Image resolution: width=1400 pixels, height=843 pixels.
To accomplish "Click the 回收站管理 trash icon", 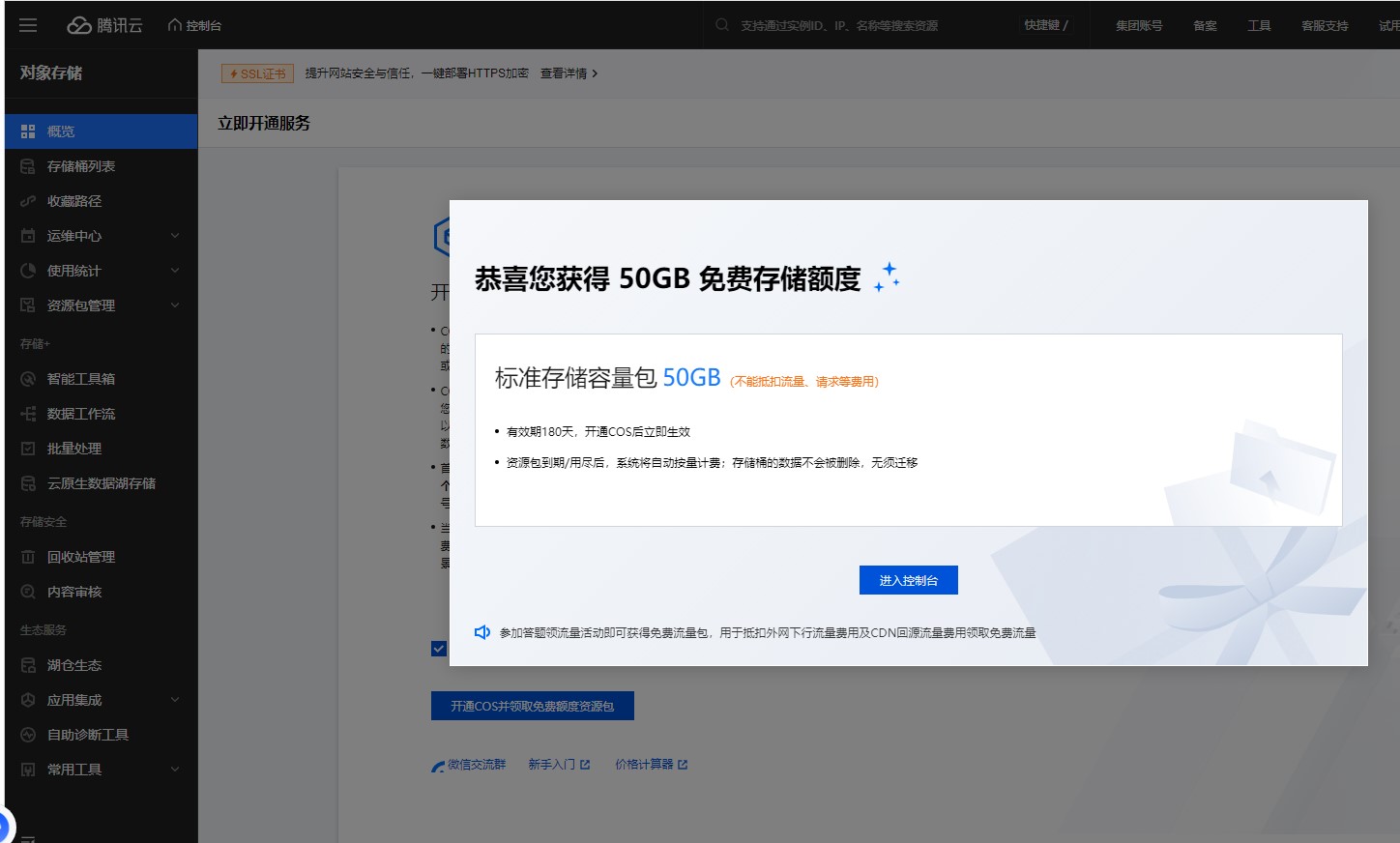I will point(28,557).
